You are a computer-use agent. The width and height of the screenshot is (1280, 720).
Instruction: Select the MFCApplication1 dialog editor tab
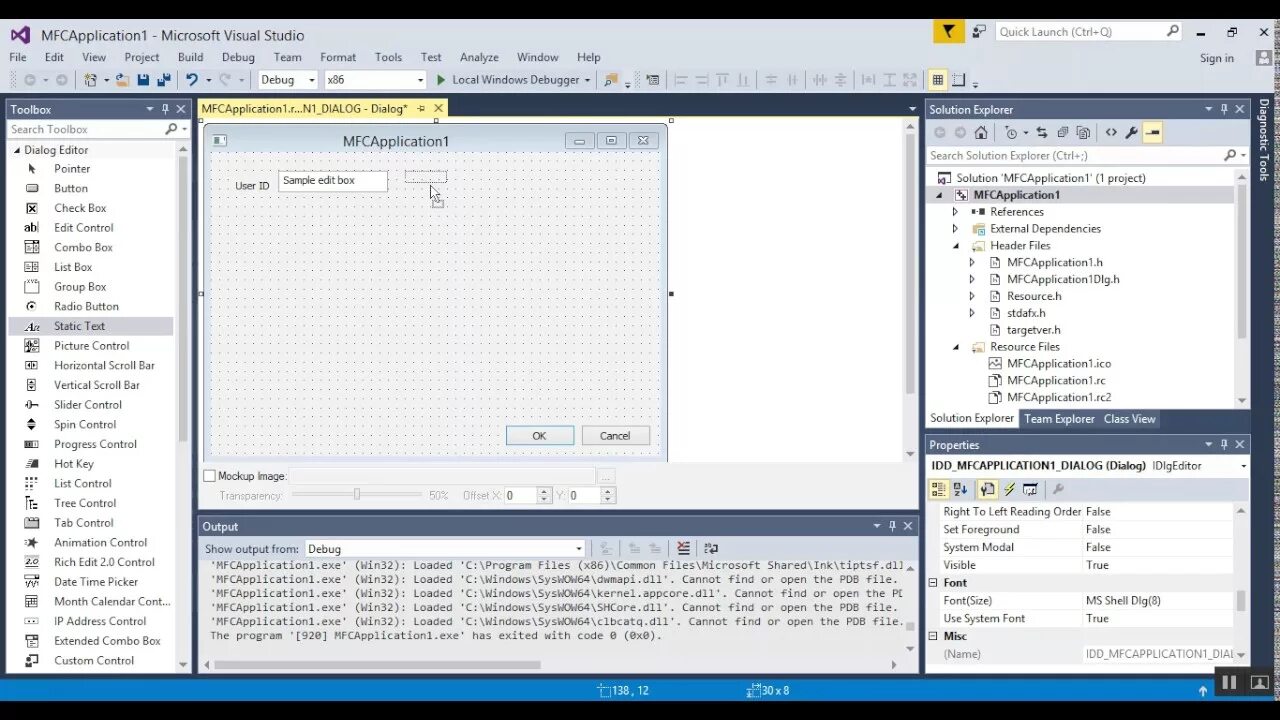coord(304,108)
